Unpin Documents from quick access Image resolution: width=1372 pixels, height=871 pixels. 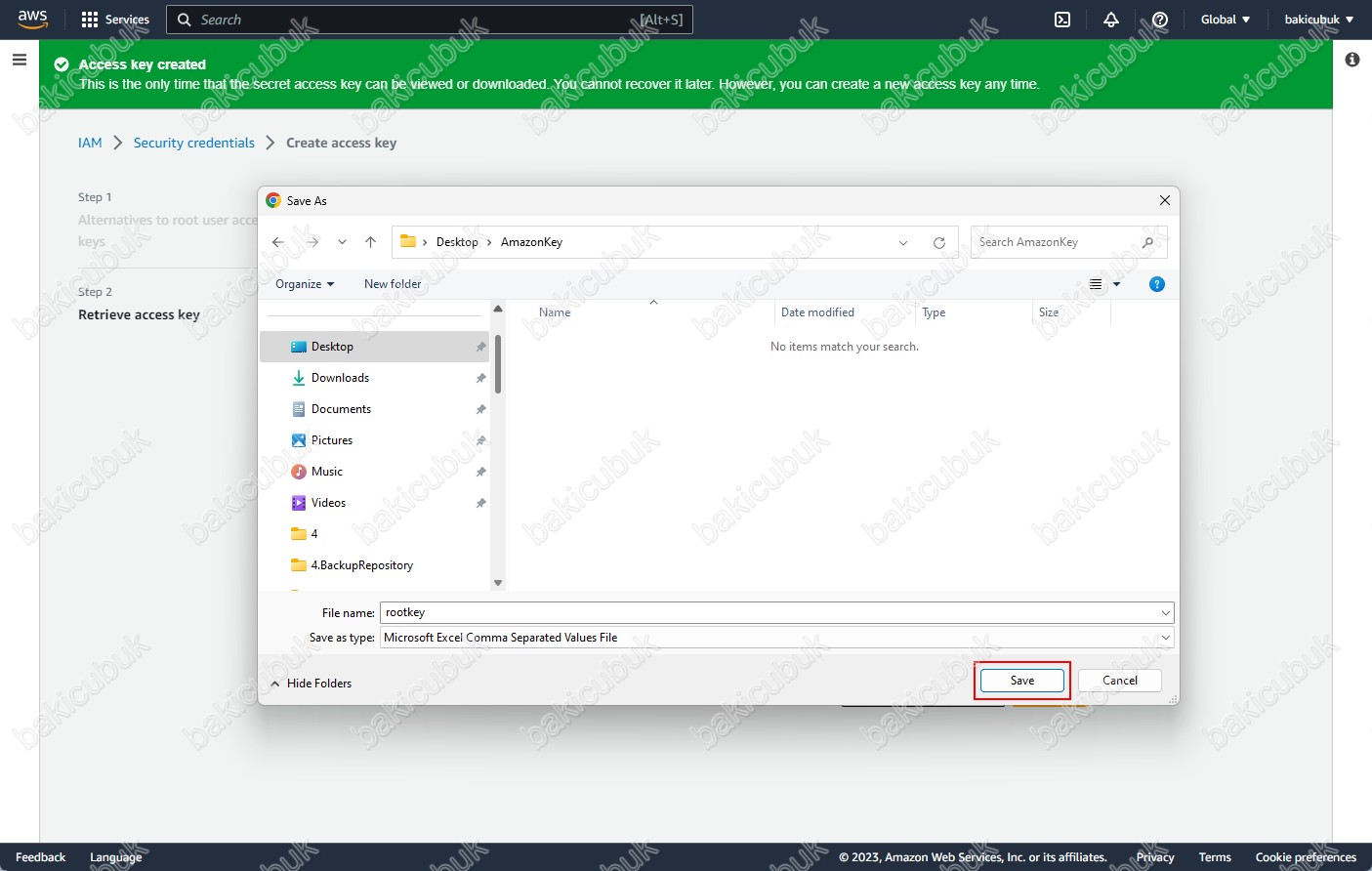480,409
